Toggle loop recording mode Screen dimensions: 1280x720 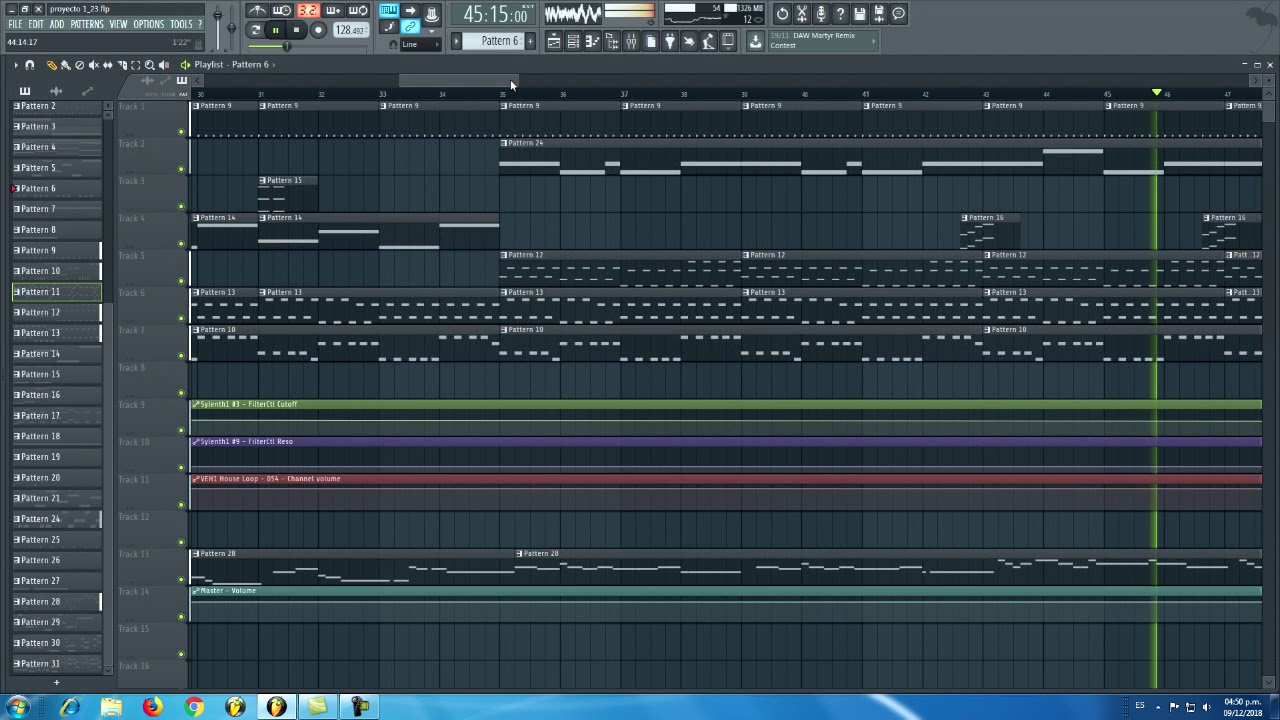pyautogui.click(x=357, y=10)
